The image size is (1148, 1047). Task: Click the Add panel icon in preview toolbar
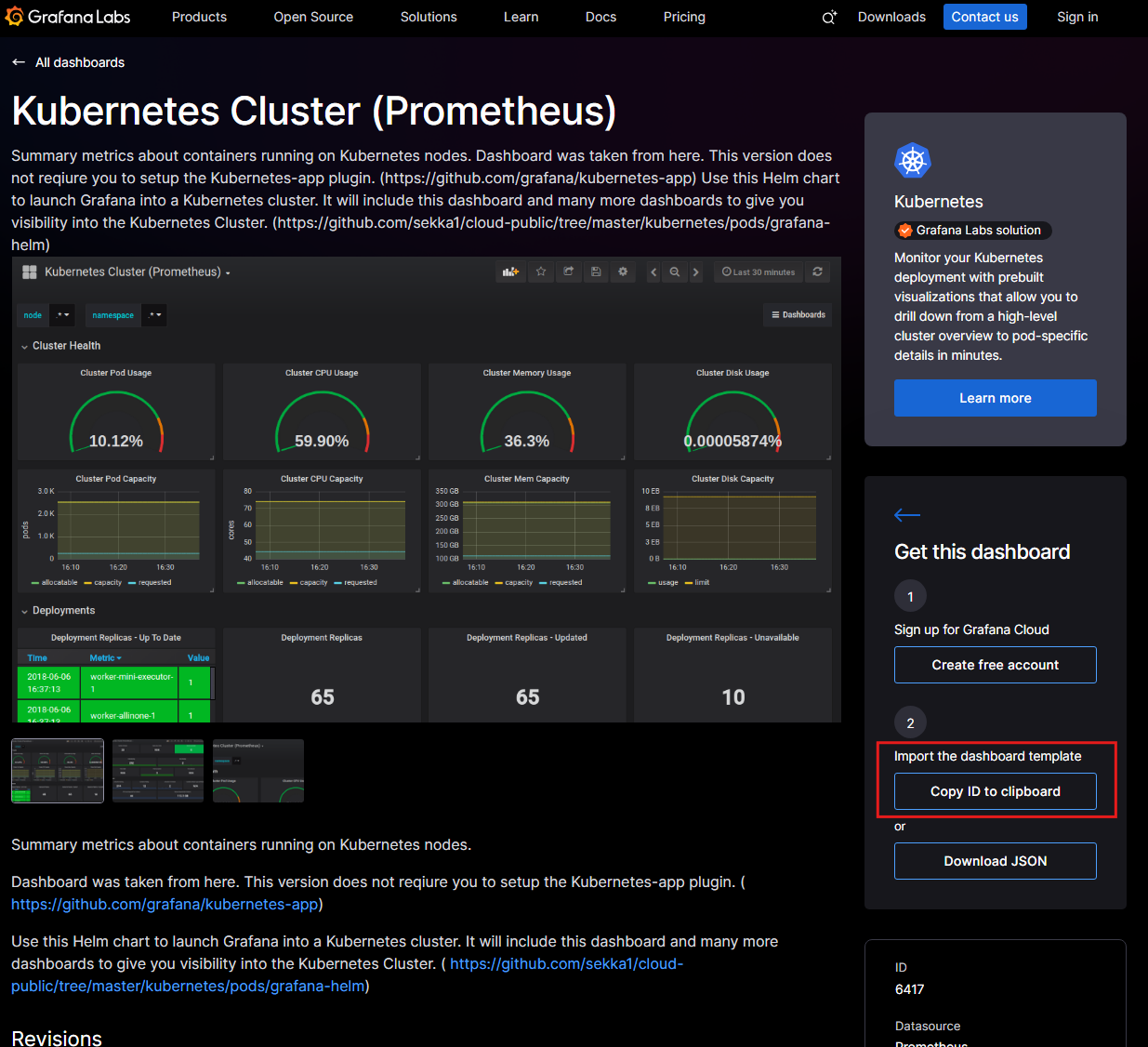coord(510,272)
